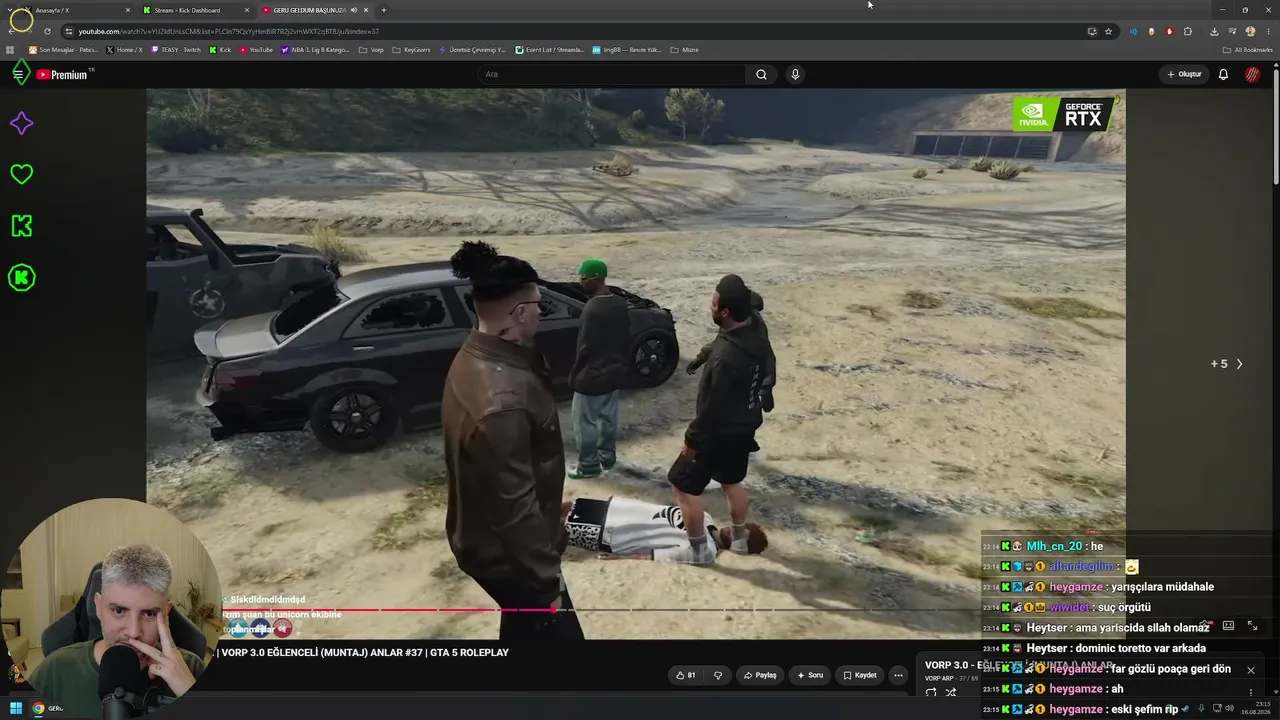The width and height of the screenshot is (1280, 720).
Task: Click the address bar URL
Action: click(229, 32)
